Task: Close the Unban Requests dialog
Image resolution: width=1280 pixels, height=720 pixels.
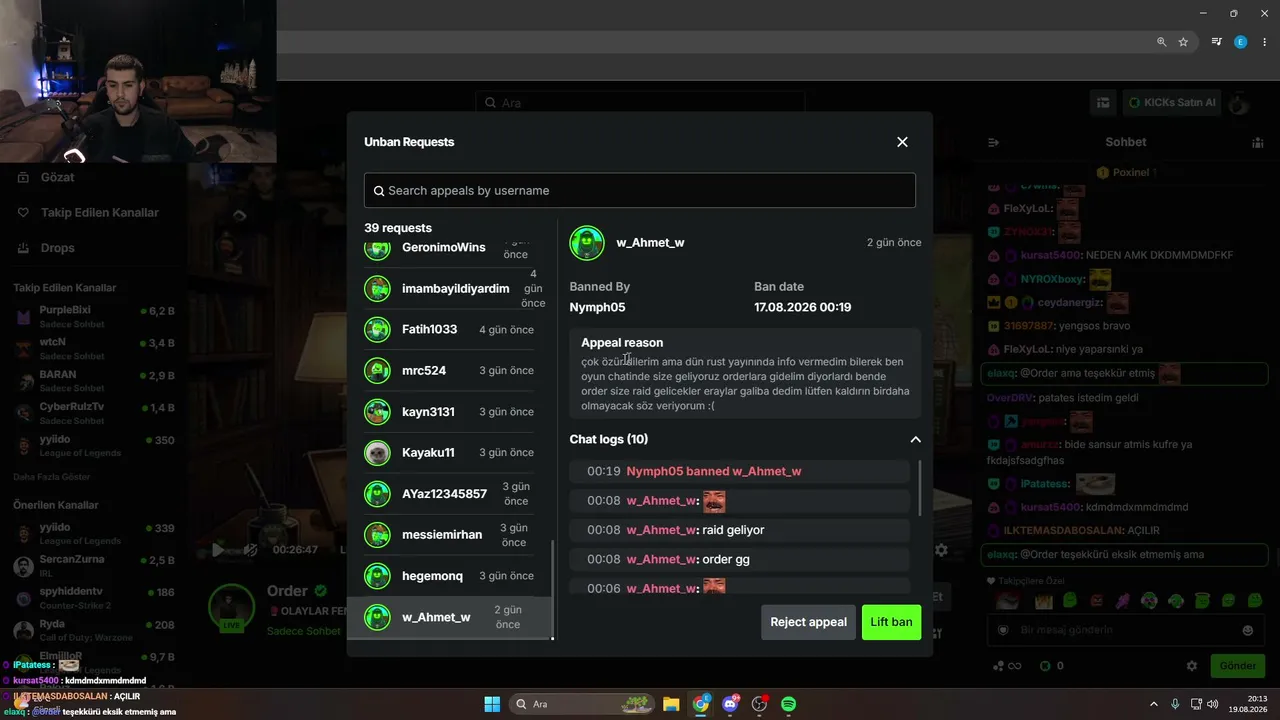Action: tap(902, 142)
